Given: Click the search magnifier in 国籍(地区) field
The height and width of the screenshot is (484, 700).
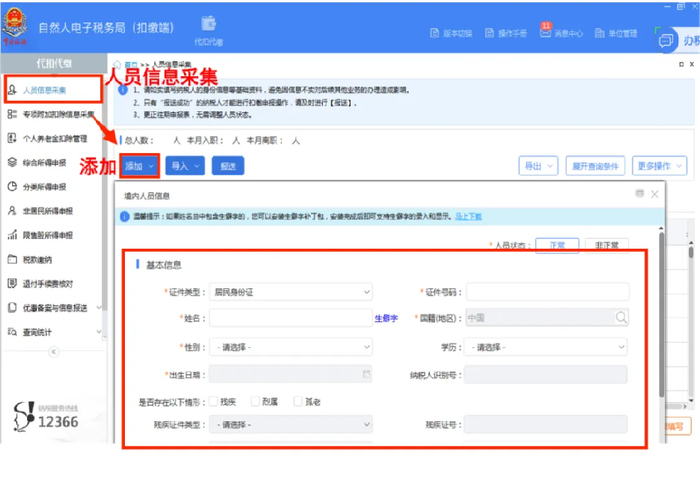Looking at the screenshot, I should click(x=621, y=317).
